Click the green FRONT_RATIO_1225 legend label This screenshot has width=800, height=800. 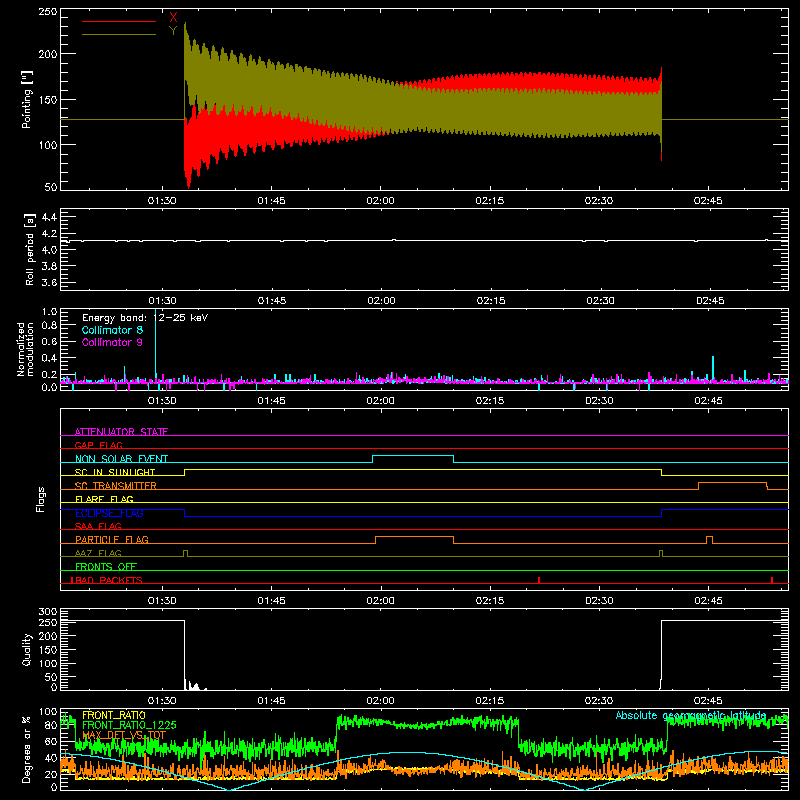click(x=129, y=725)
